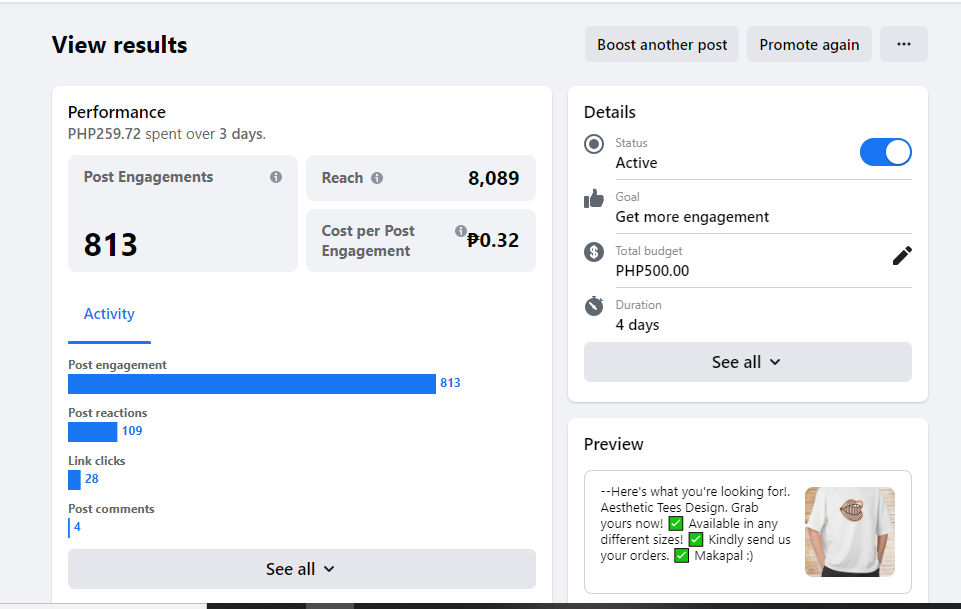Click the thumbs-up Goal icon

(594, 199)
